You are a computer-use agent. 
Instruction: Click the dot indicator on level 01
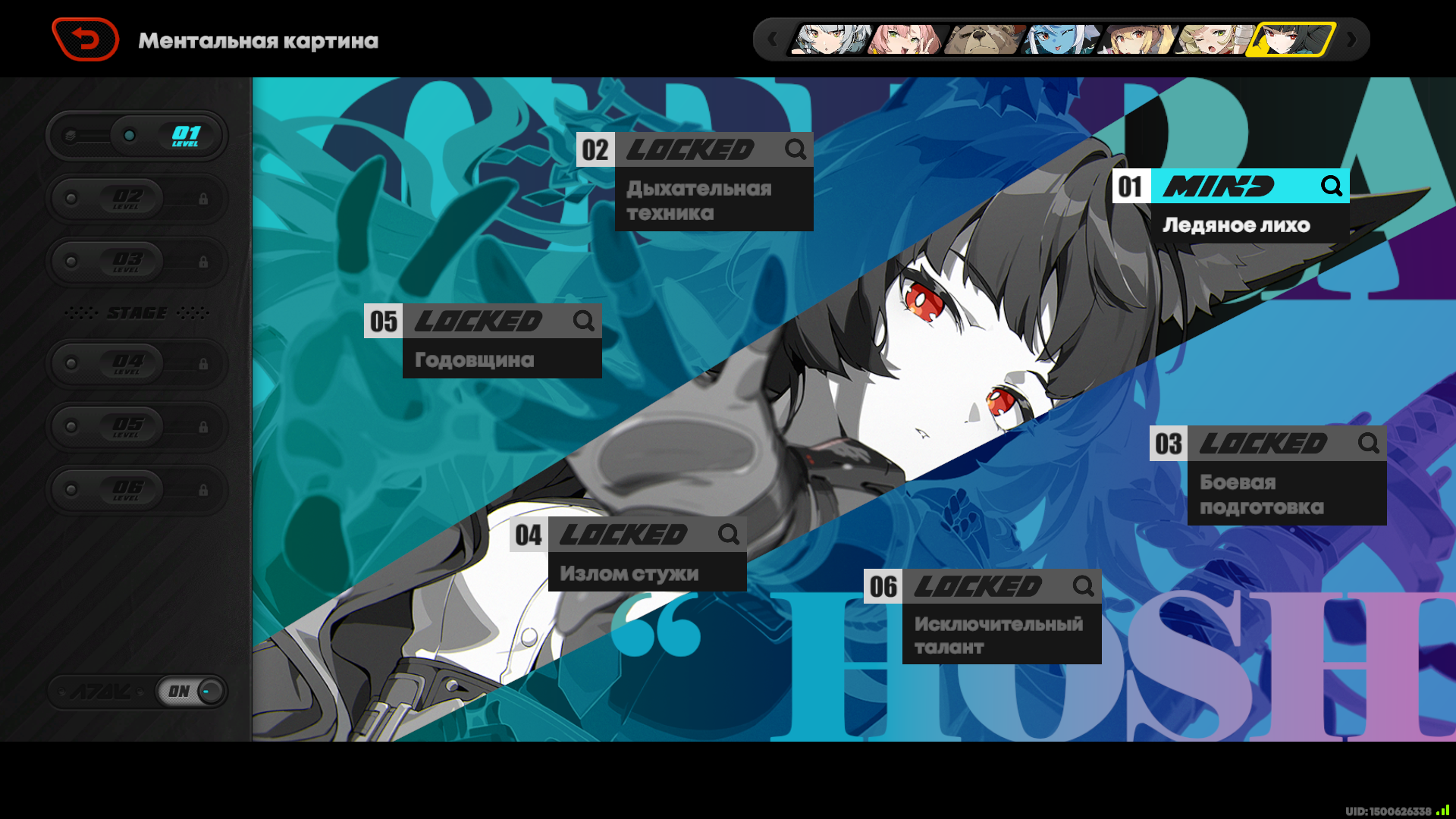tap(130, 135)
